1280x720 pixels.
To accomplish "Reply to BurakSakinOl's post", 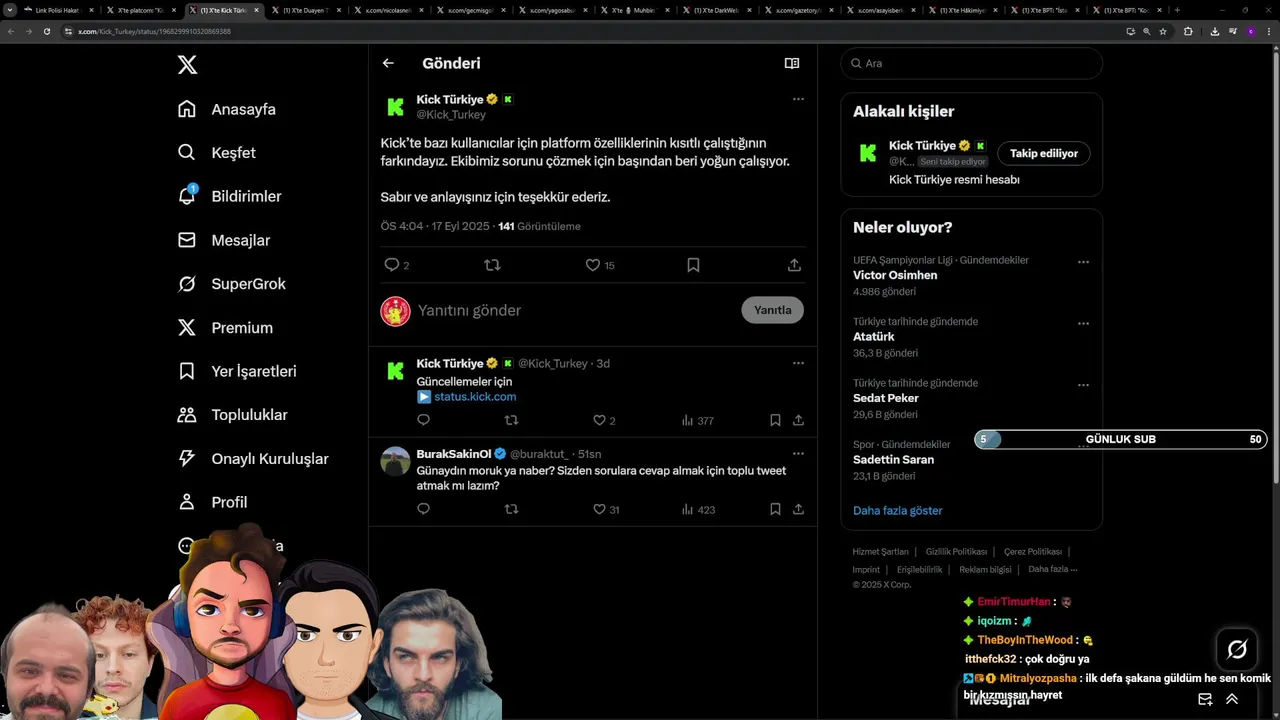I will (x=423, y=509).
